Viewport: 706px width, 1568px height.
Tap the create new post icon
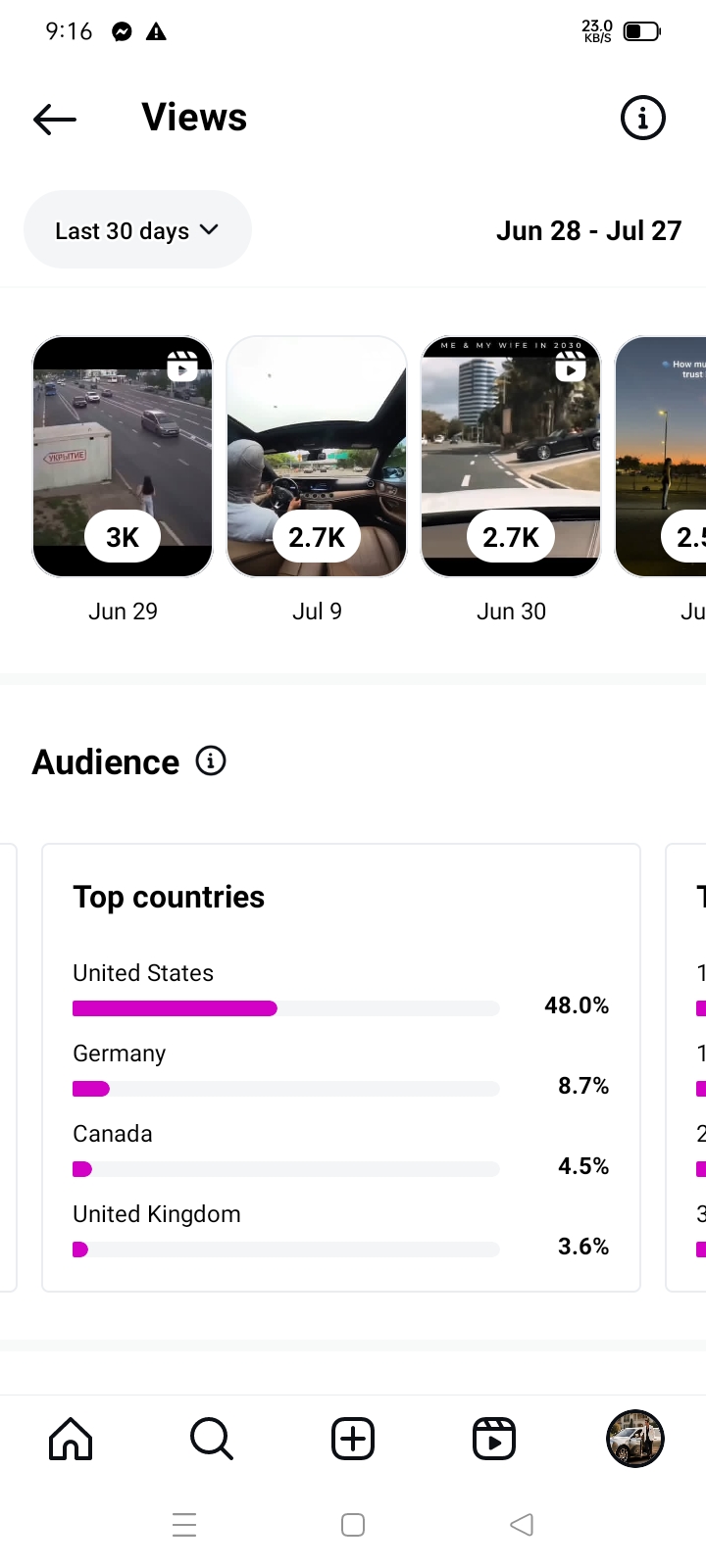353,1439
